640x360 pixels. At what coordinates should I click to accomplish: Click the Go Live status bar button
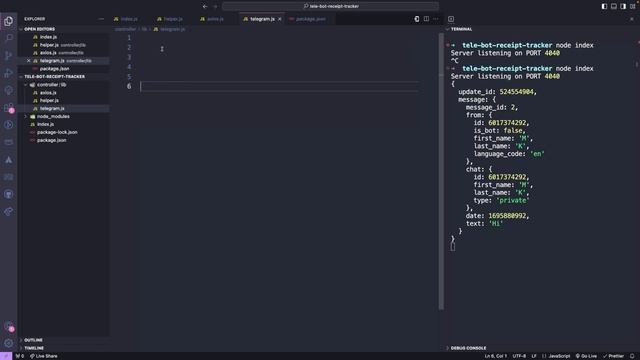[x=586, y=356]
